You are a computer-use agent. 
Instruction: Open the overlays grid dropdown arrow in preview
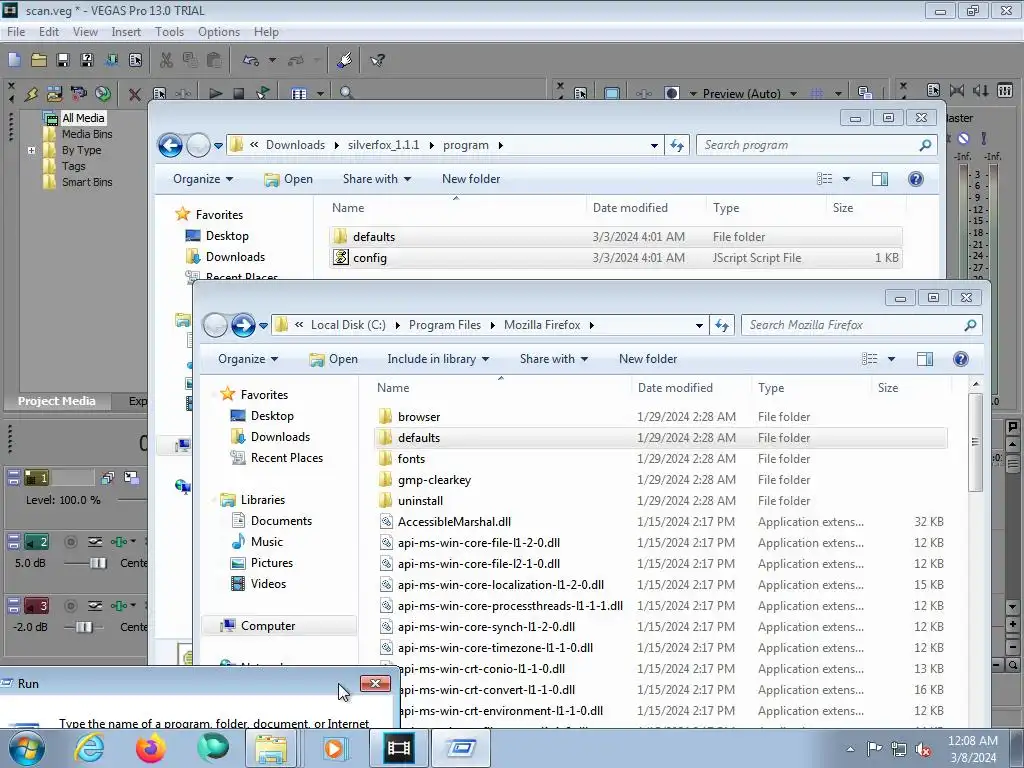click(838, 93)
